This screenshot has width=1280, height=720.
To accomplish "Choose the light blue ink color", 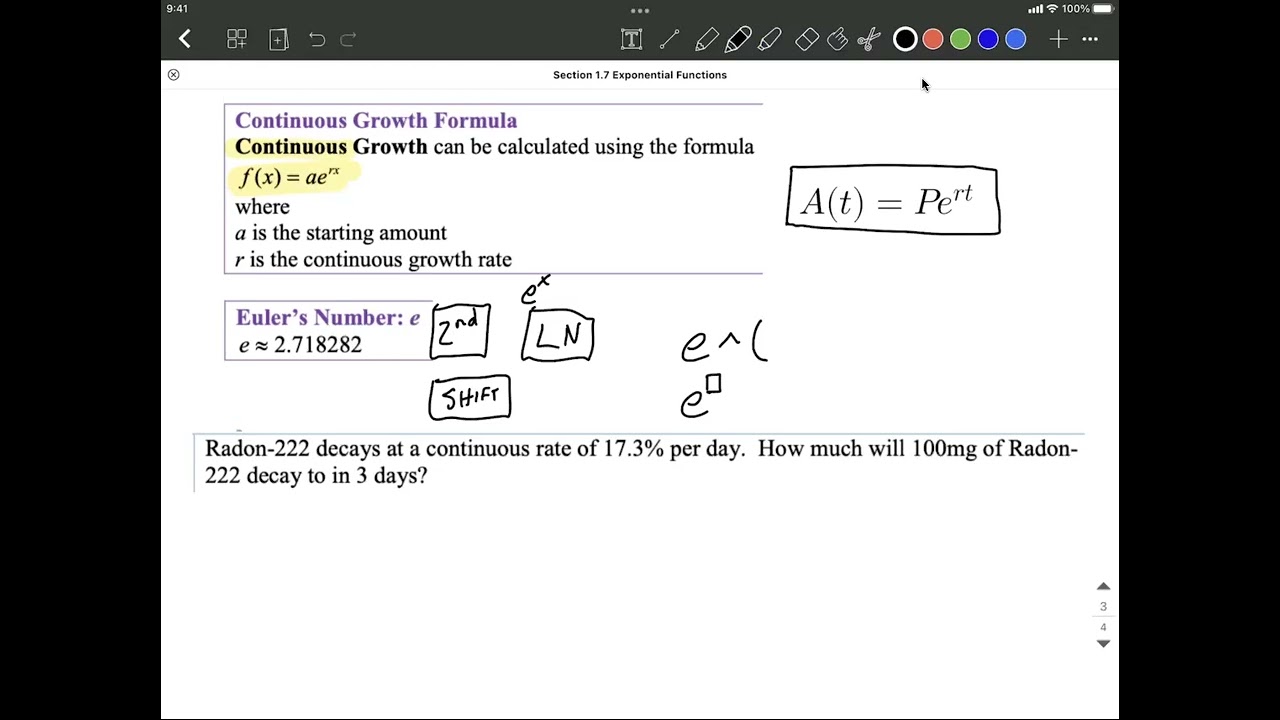I will 1015,39.
